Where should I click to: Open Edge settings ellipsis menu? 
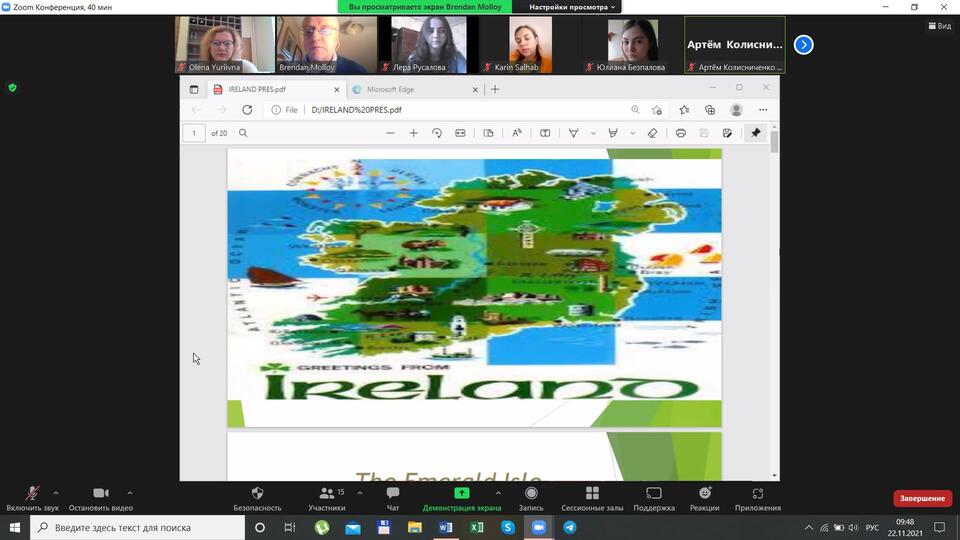[763, 110]
